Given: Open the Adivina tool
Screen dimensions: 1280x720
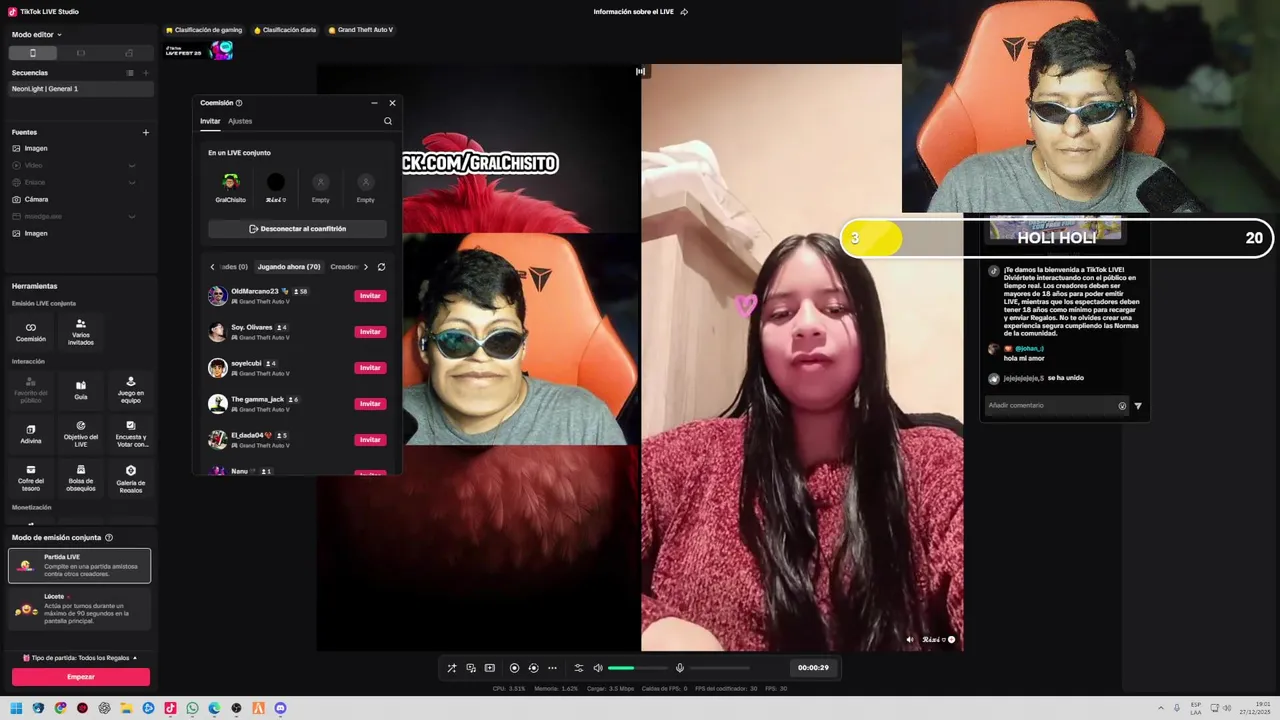Looking at the screenshot, I should (31, 433).
